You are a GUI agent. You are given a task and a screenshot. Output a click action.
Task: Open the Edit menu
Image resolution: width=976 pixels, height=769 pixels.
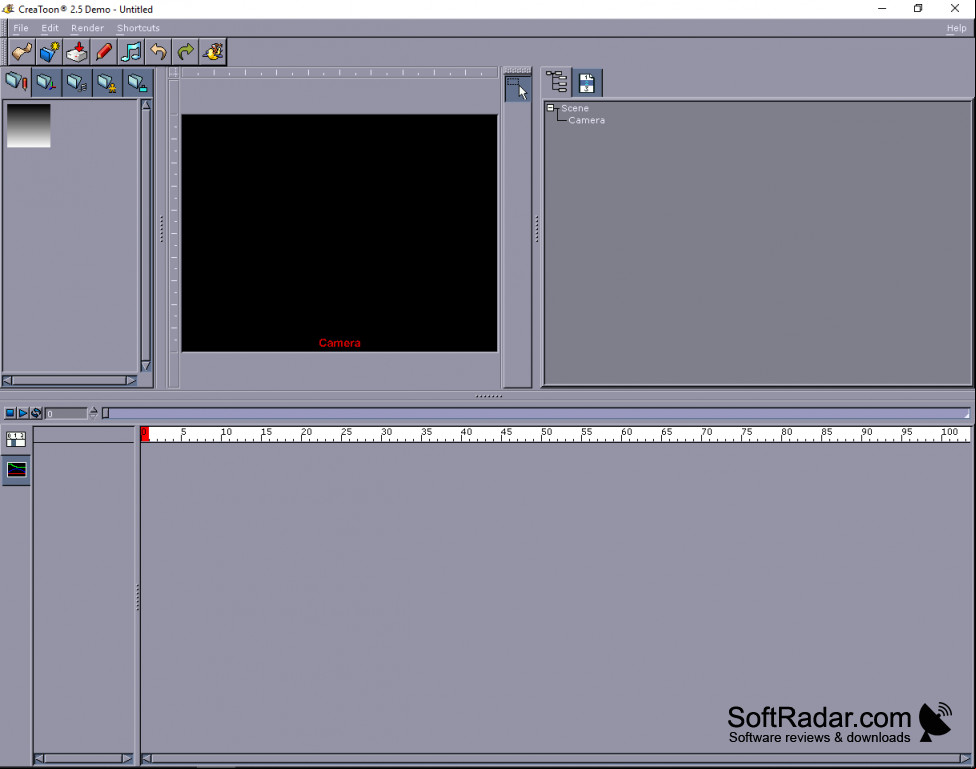[50, 28]
